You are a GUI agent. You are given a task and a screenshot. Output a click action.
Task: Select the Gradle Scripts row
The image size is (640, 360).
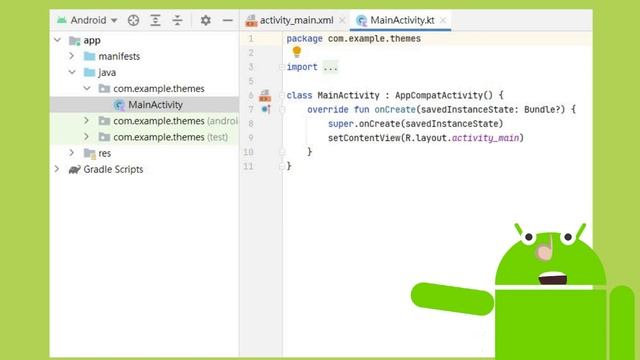coord(144,169)
